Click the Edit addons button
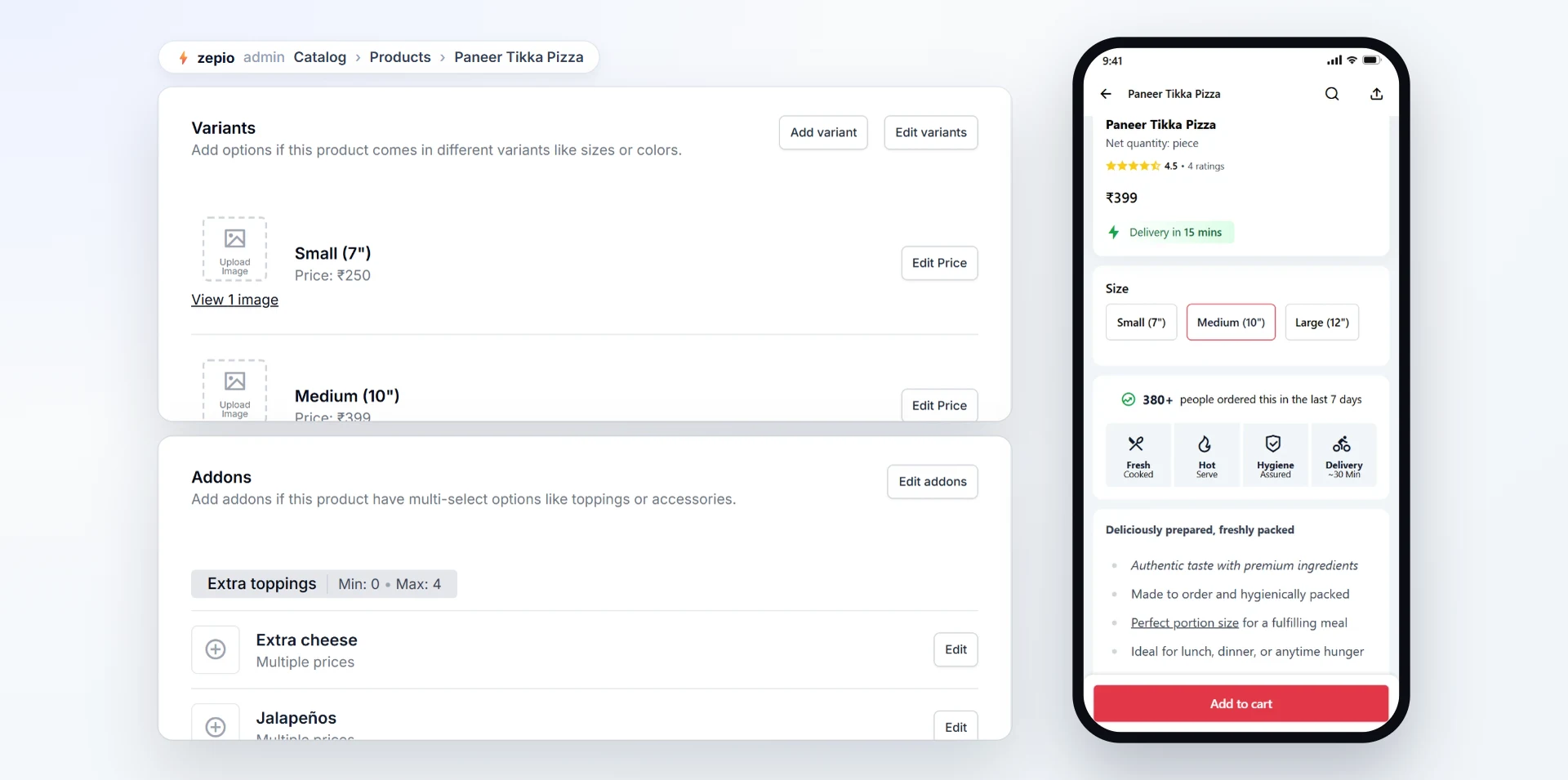Image resolution: width=1568 pixels, height=780 pixels. click(x=933, y=482)
